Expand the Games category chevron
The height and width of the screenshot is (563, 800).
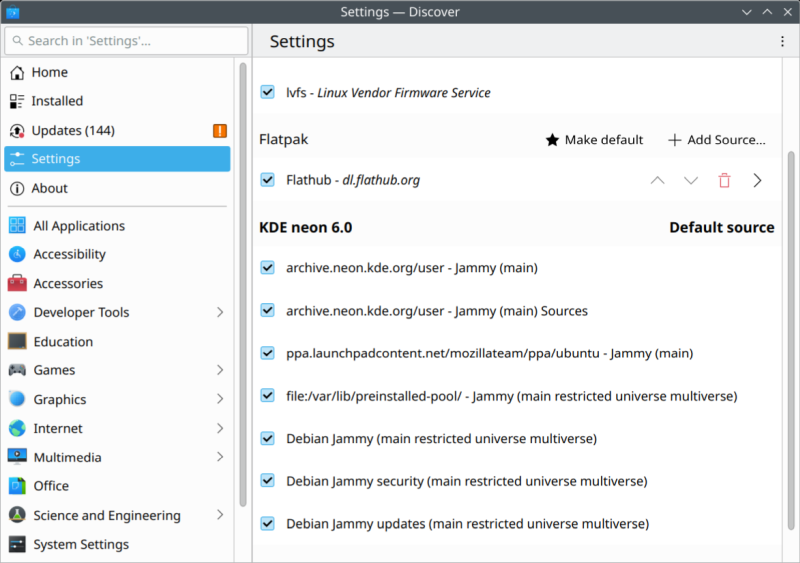220,371
